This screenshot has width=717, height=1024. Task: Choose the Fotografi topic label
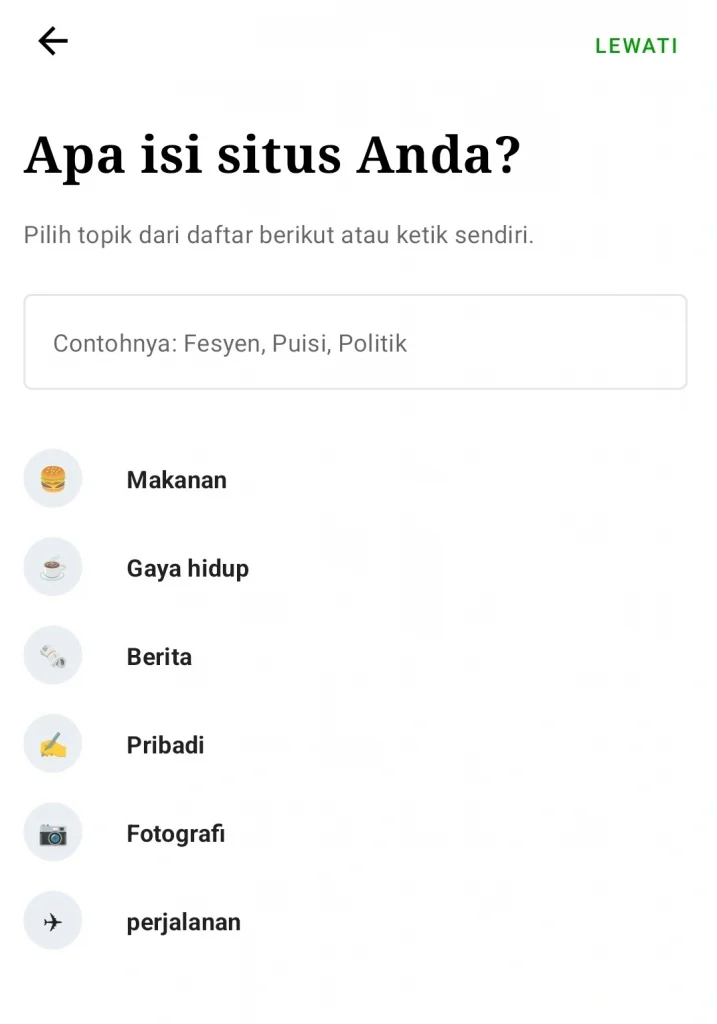(176, 834)
